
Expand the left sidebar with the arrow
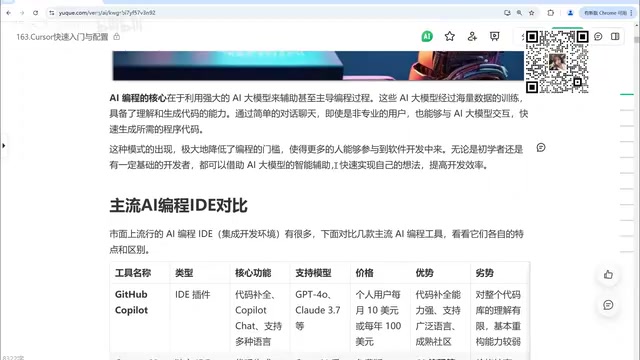(4, 145)
